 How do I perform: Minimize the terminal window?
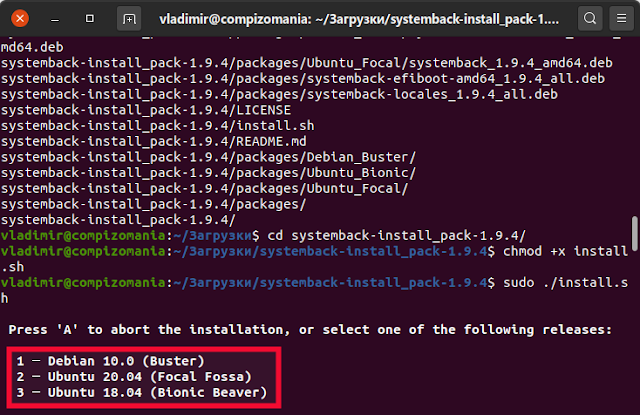point(55,19)
